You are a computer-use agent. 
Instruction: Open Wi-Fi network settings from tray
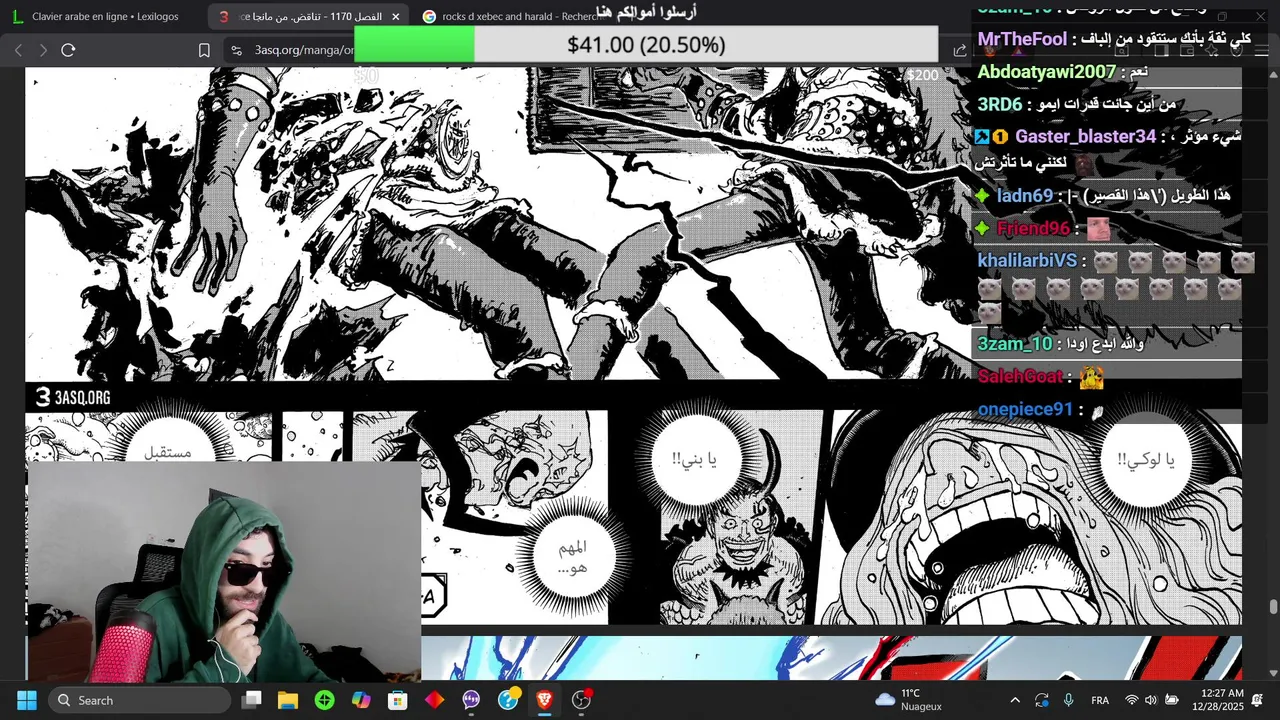(1132, 700)
